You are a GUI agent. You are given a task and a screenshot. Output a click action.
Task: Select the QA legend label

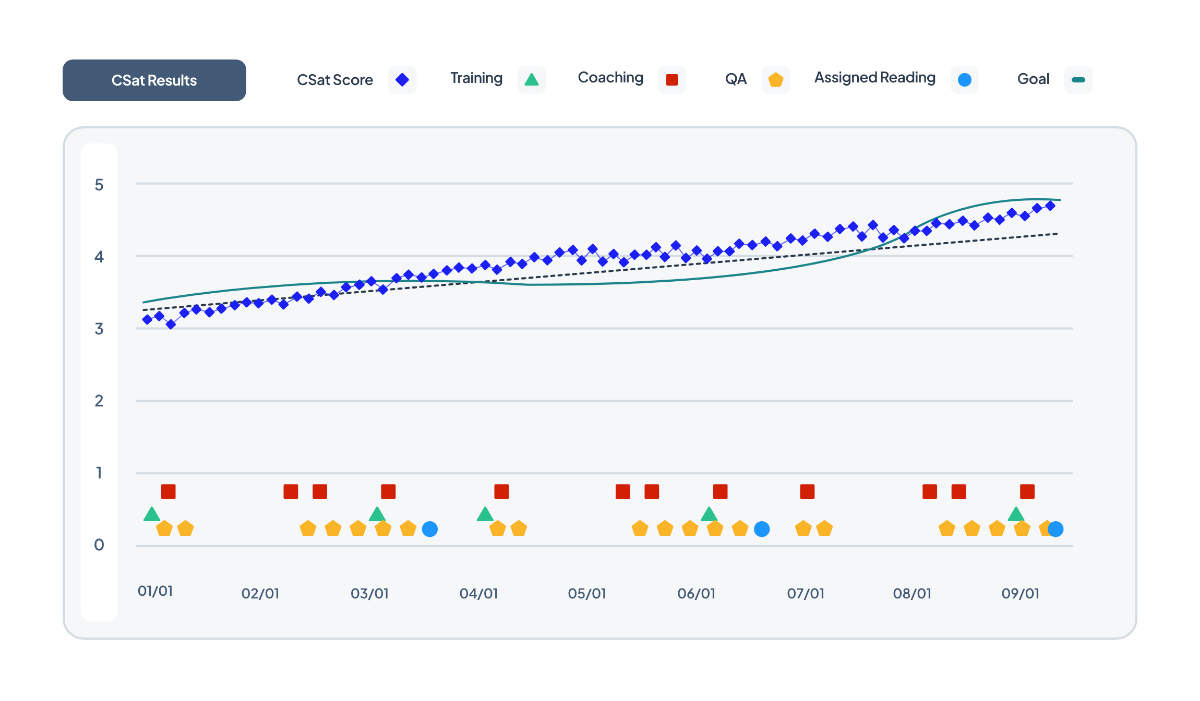coord(736,78)
